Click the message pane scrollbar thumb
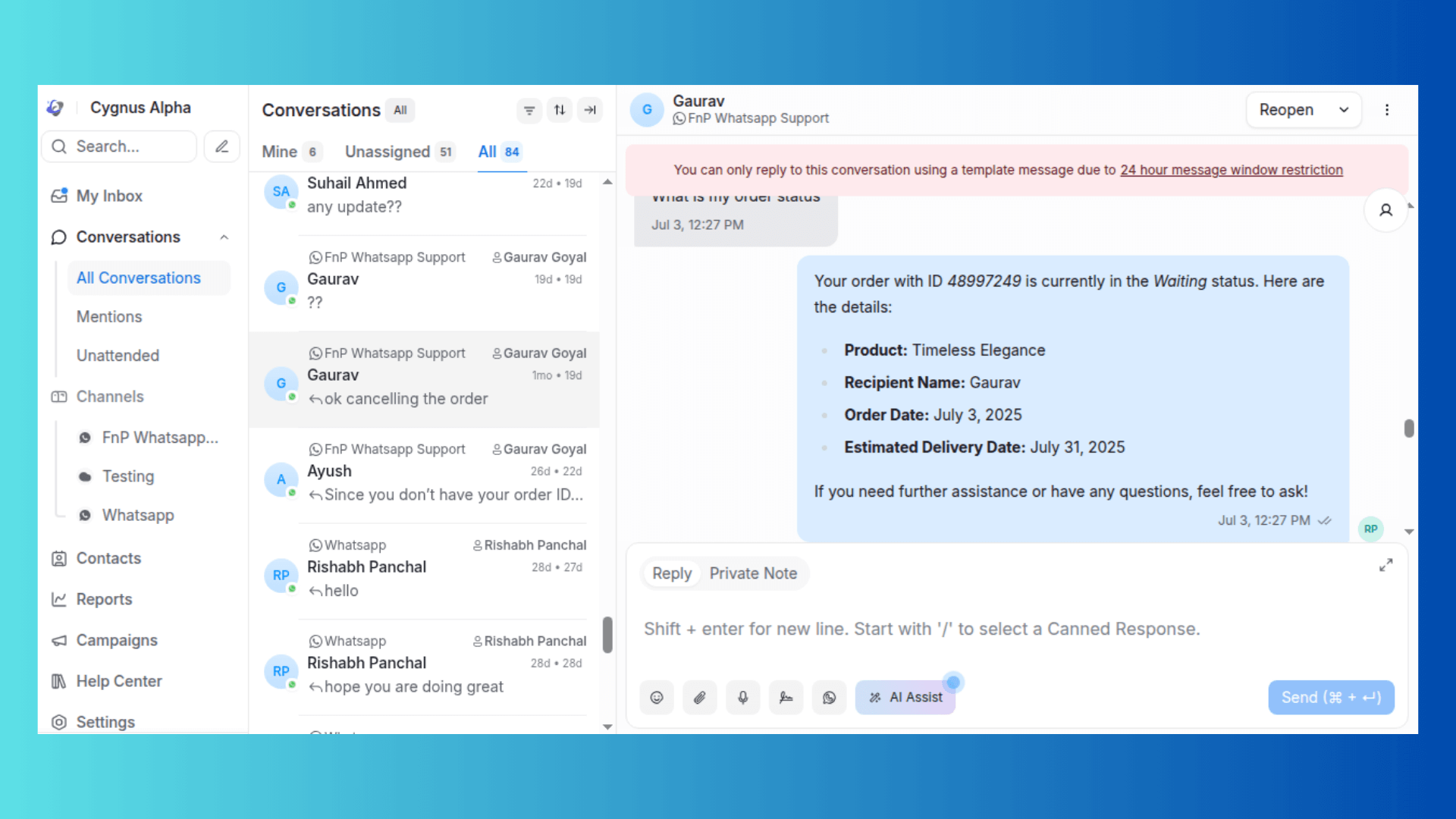This screenshot has height=819, width=1456. (x=1409, y=428)
